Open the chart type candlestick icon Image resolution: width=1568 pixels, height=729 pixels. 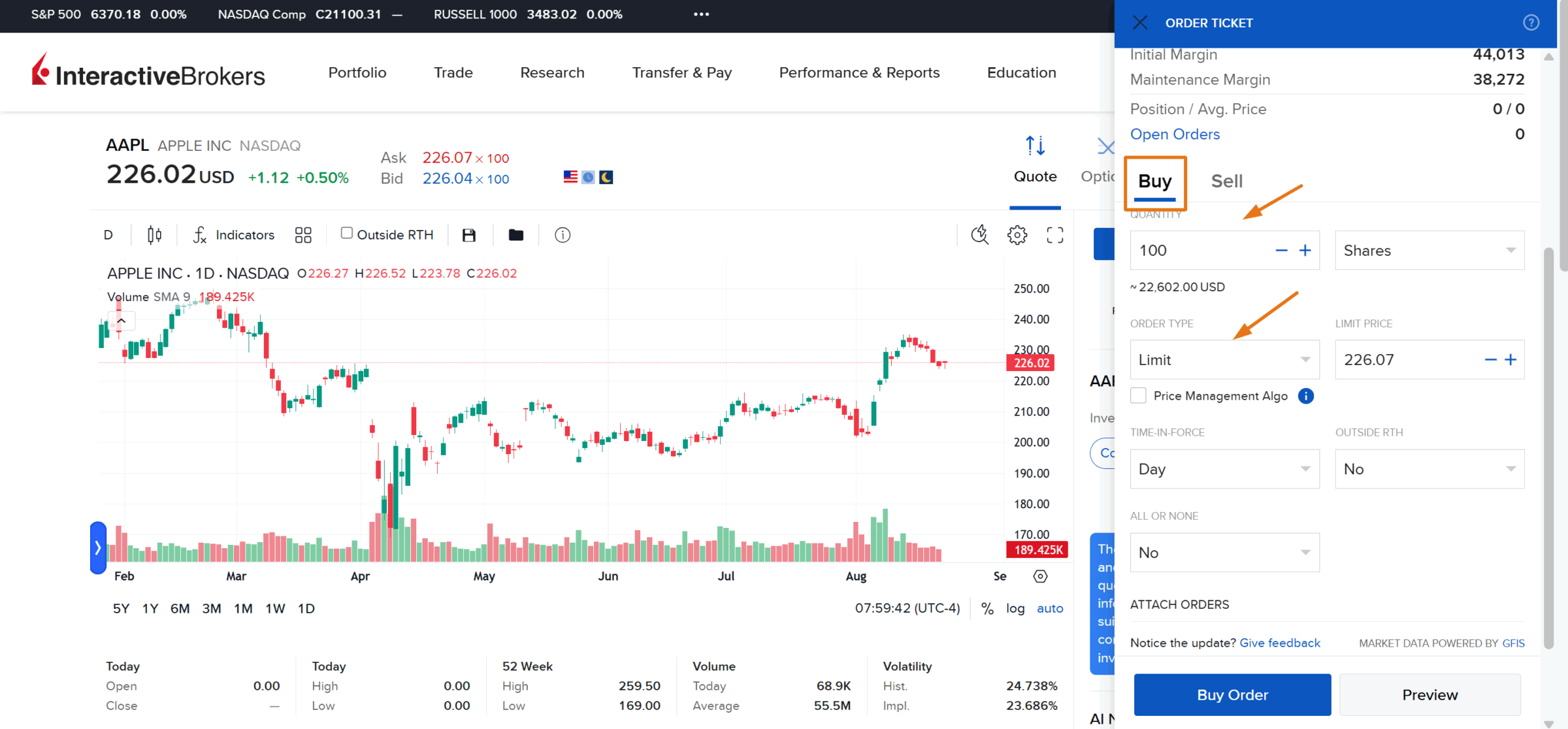click(154, 235)
